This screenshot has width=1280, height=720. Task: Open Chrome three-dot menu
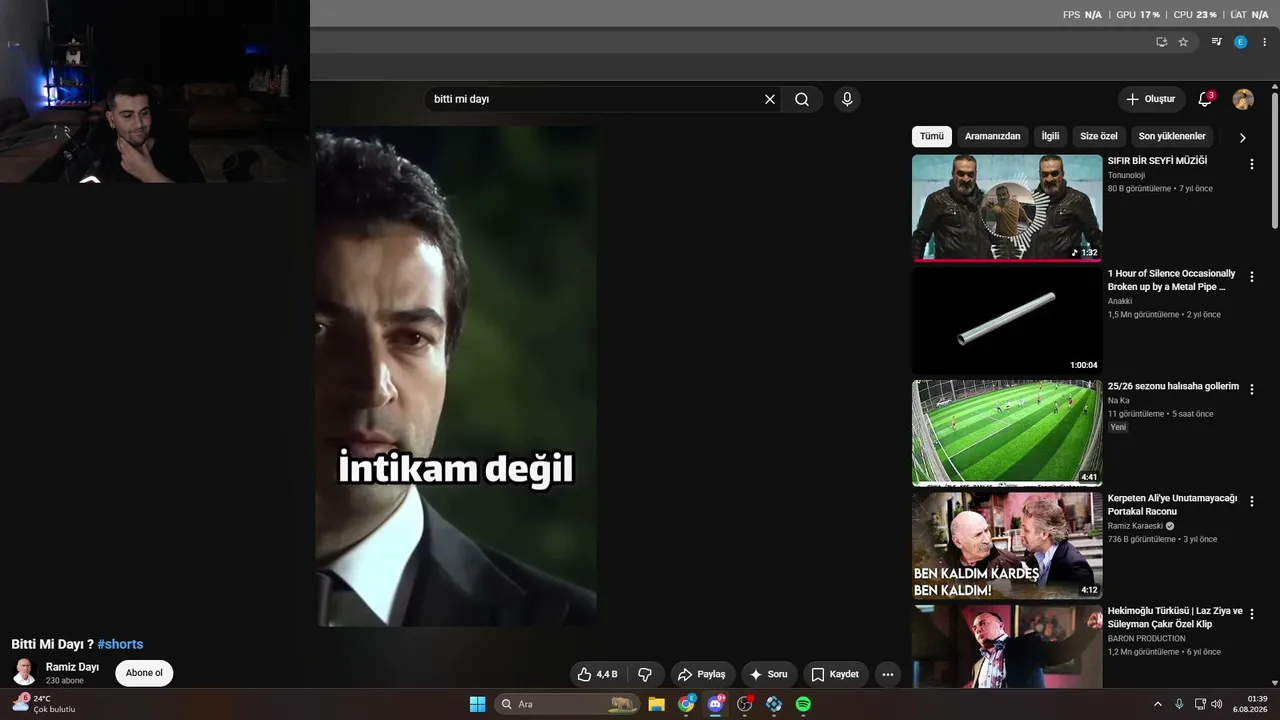pos(1265,42)
